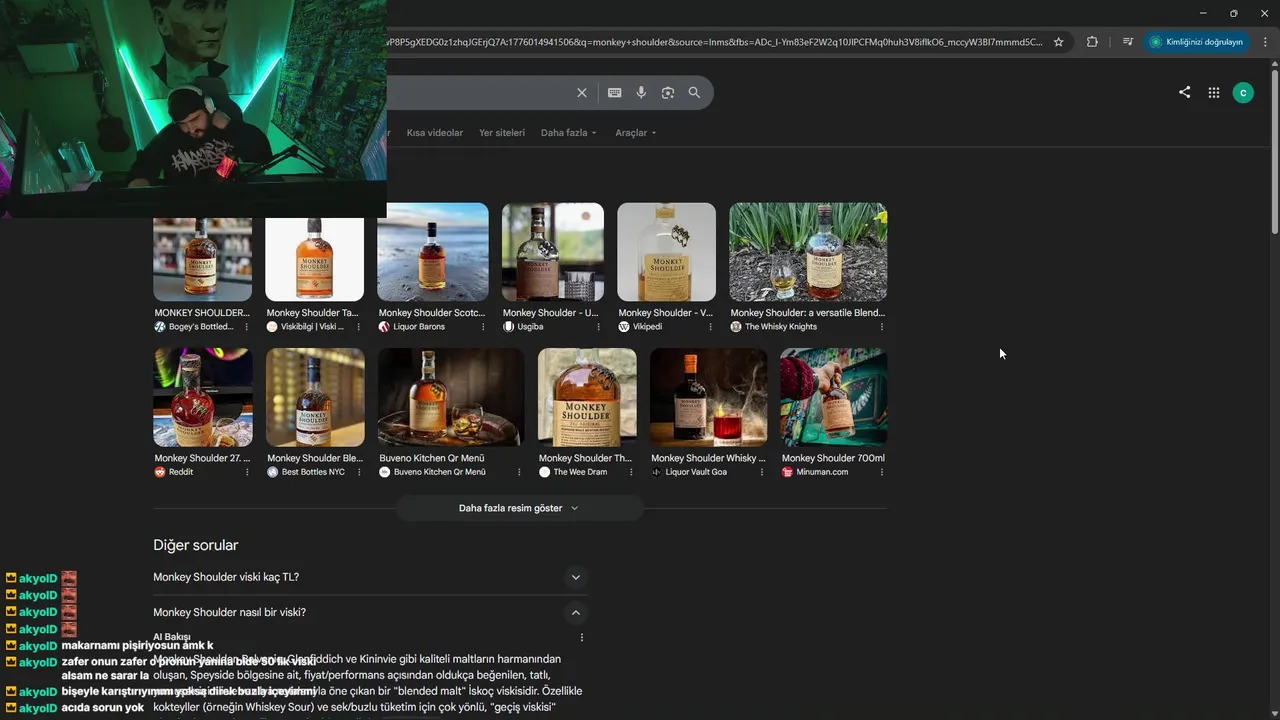Open the browser three-dot menu

pos(1265,42)
